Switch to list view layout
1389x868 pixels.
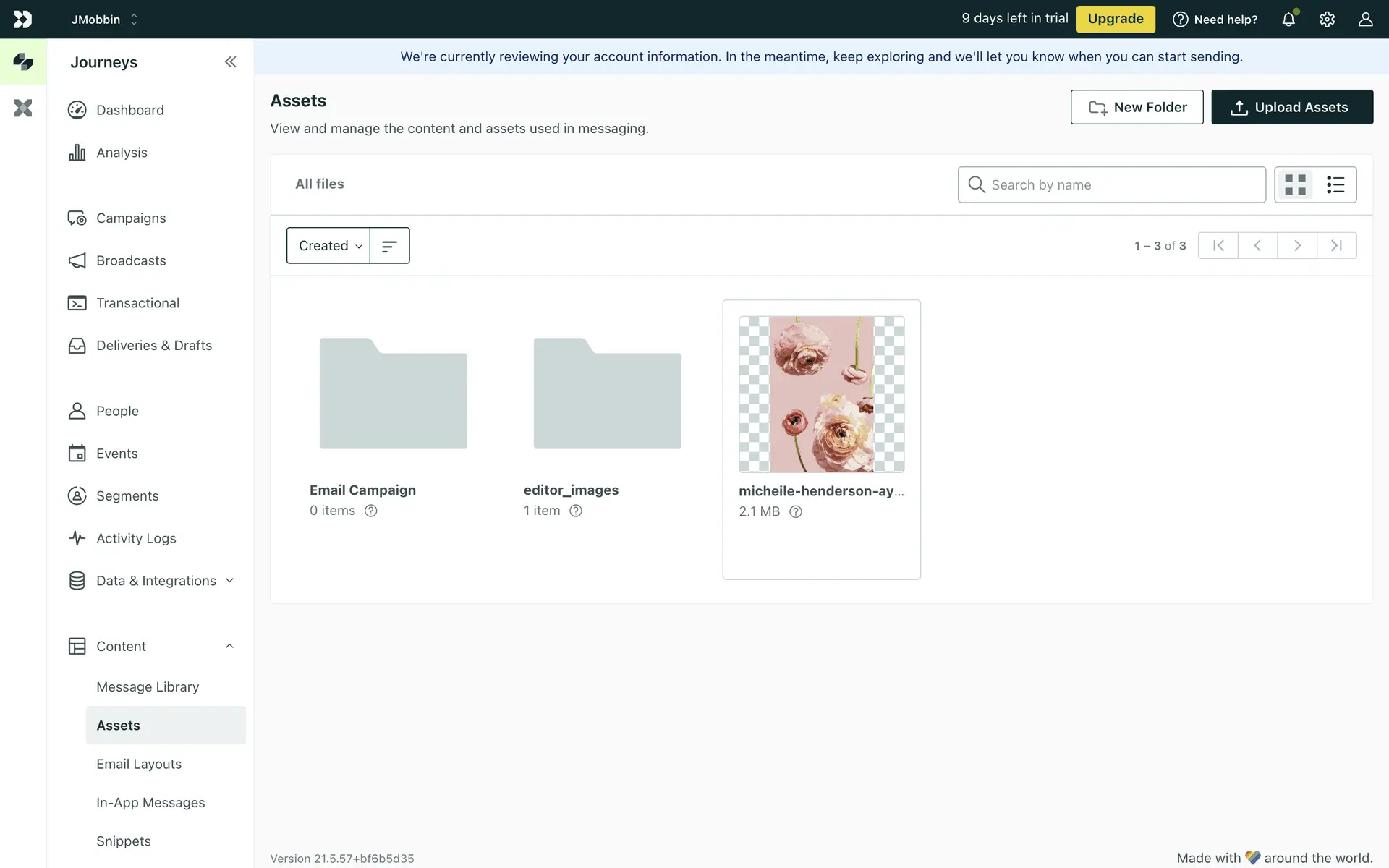(x=1335, y=184)
